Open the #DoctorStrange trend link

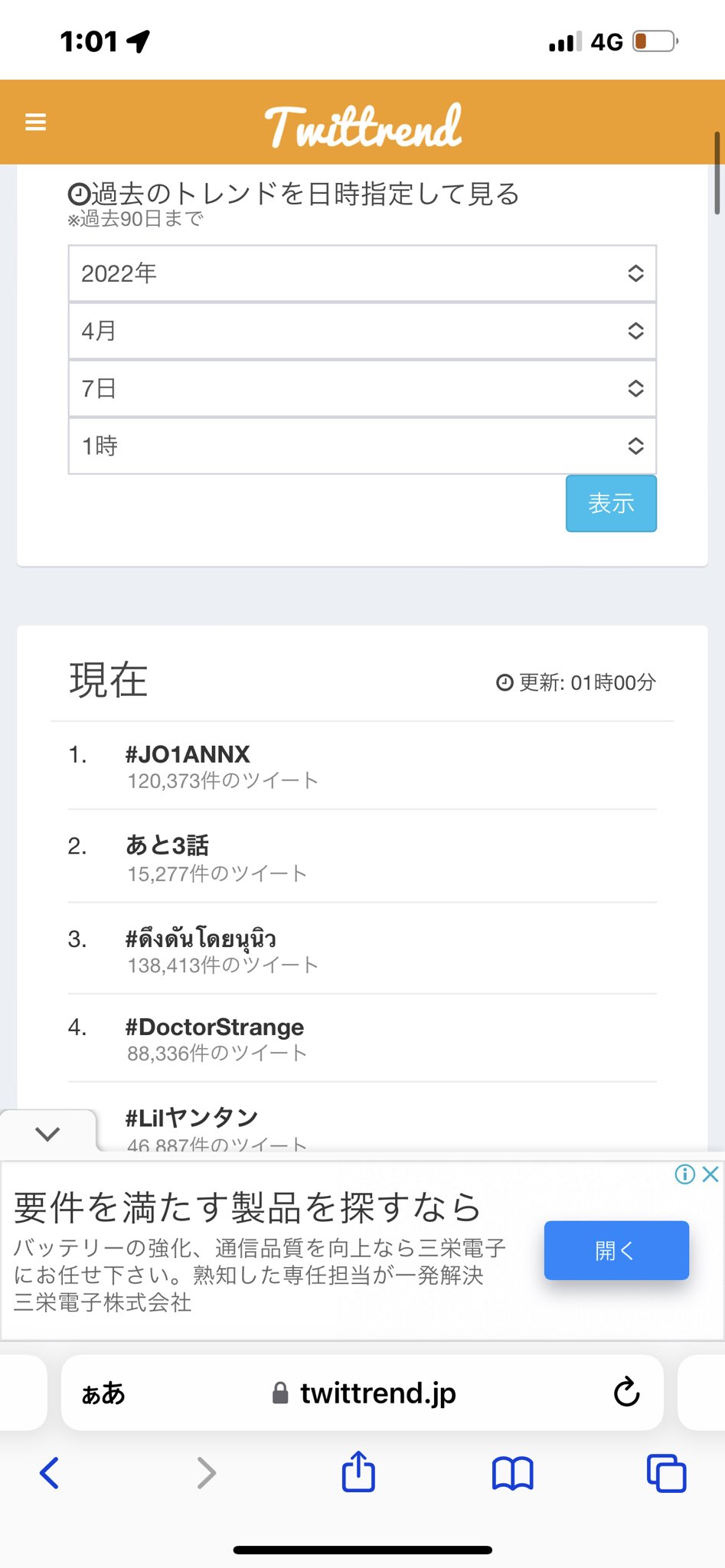pos(214,1027)
